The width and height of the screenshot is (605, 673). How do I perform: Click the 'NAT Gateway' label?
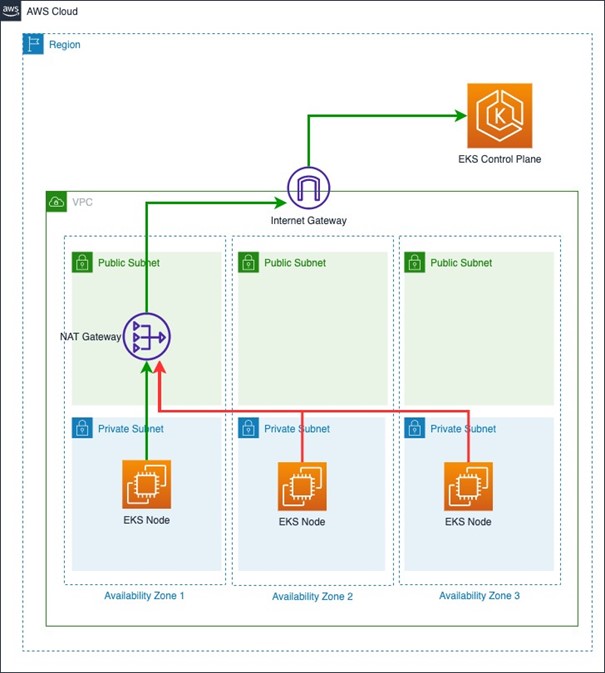(x=91, y=336)
